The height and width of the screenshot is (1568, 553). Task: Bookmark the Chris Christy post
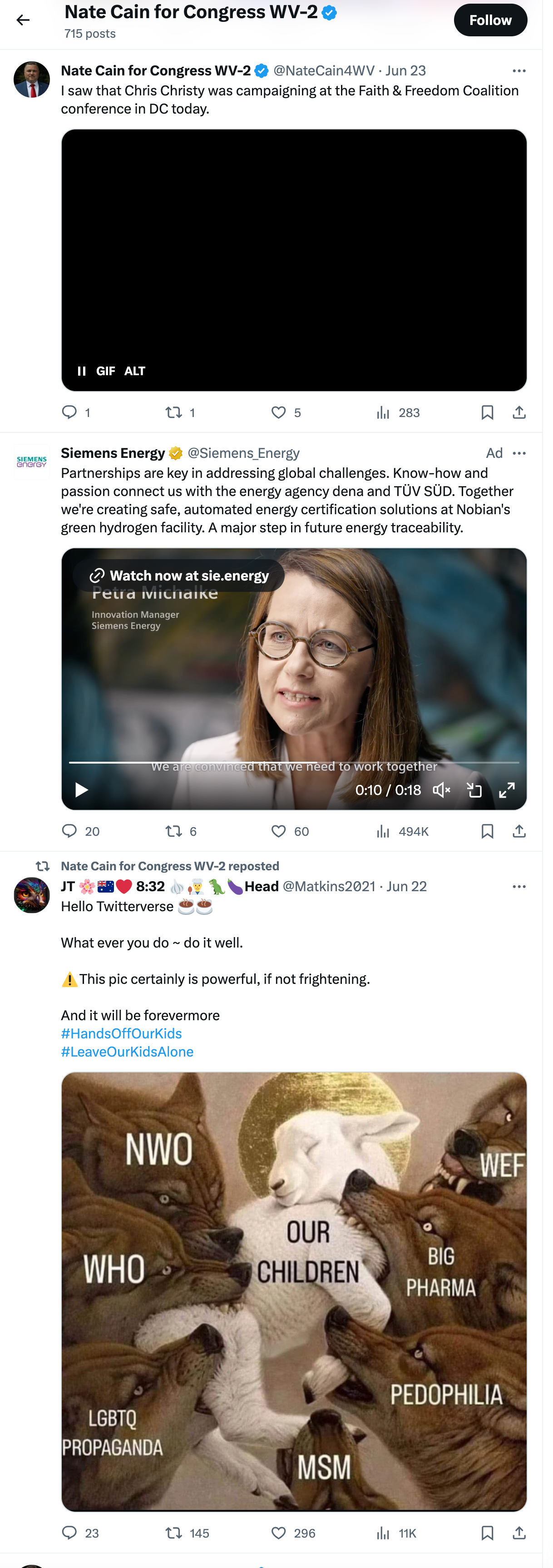(x=487, y=413)
